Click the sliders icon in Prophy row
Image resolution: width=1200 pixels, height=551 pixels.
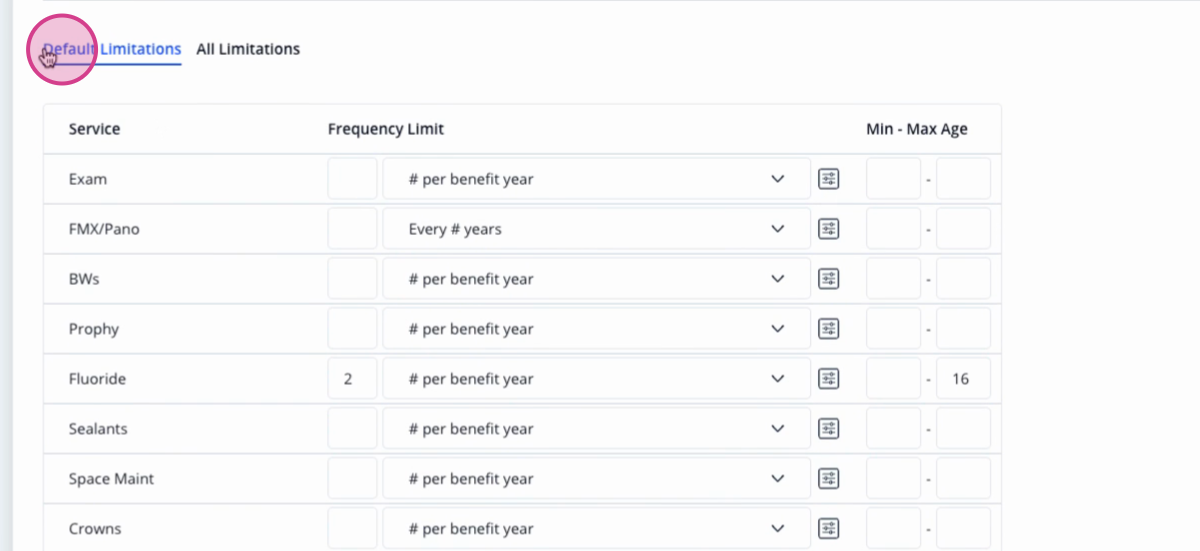[x=829, y=329]
